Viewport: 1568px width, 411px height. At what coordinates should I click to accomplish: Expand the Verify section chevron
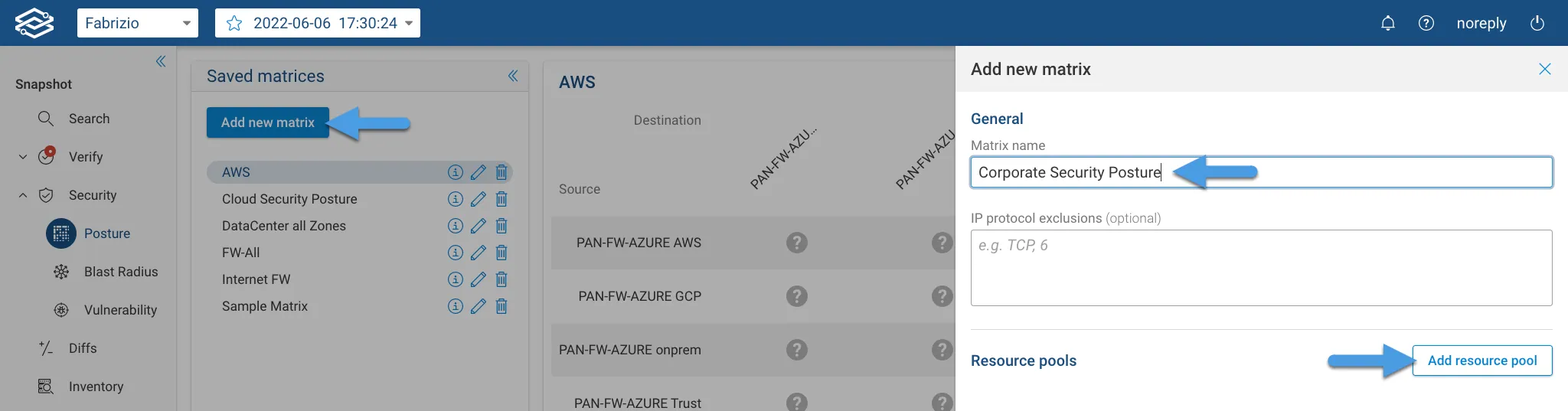click(x=23, y=157)
